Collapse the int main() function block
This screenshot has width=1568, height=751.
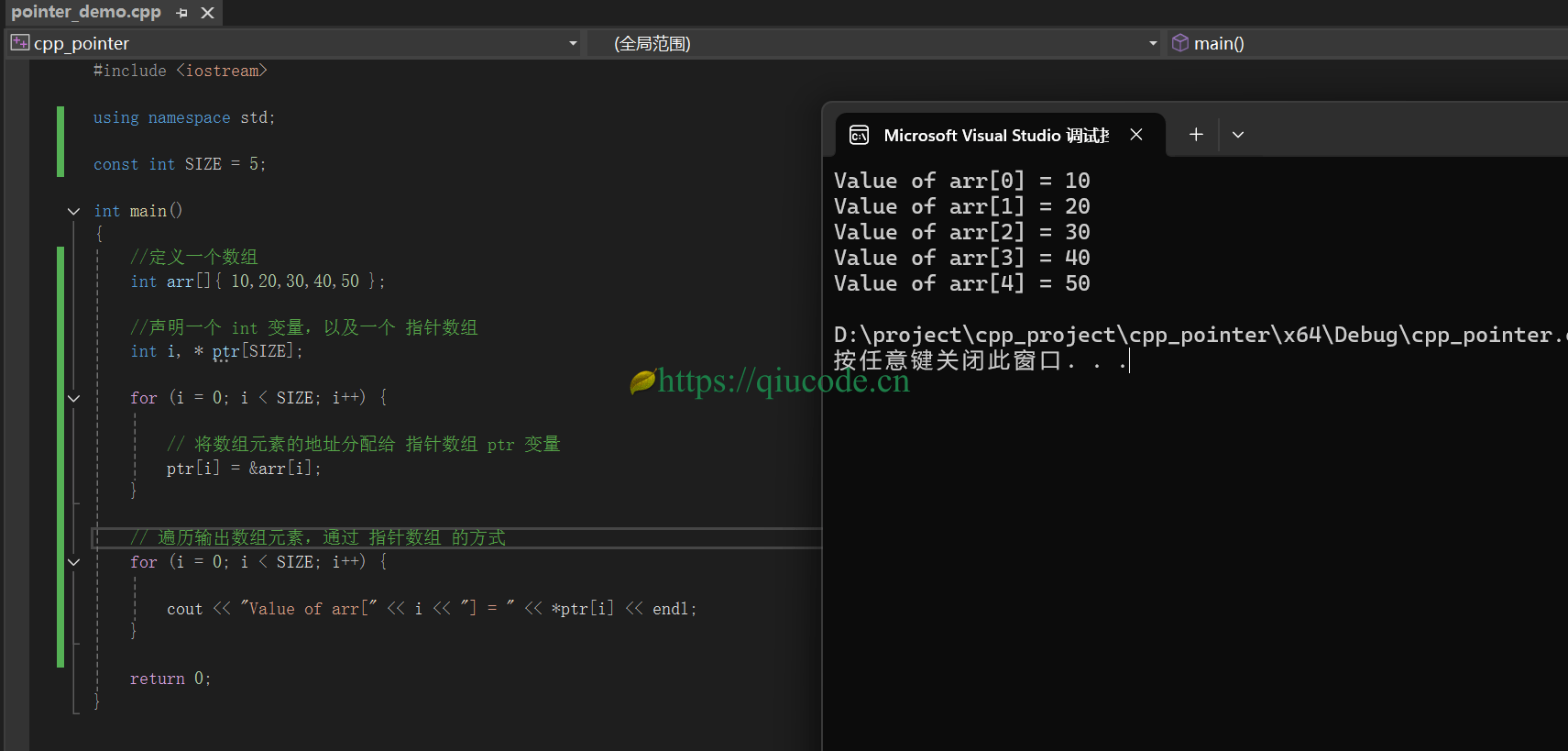pos(73,211)
